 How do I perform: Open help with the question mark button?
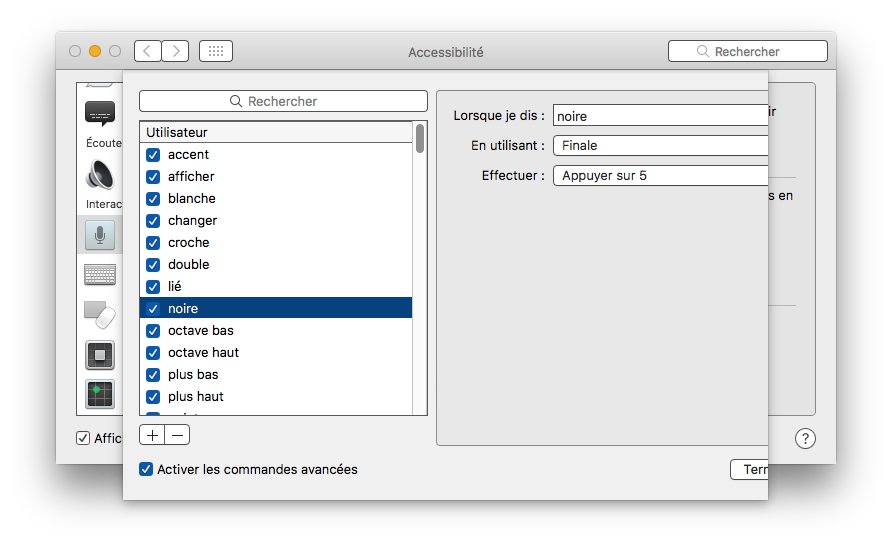805,438
